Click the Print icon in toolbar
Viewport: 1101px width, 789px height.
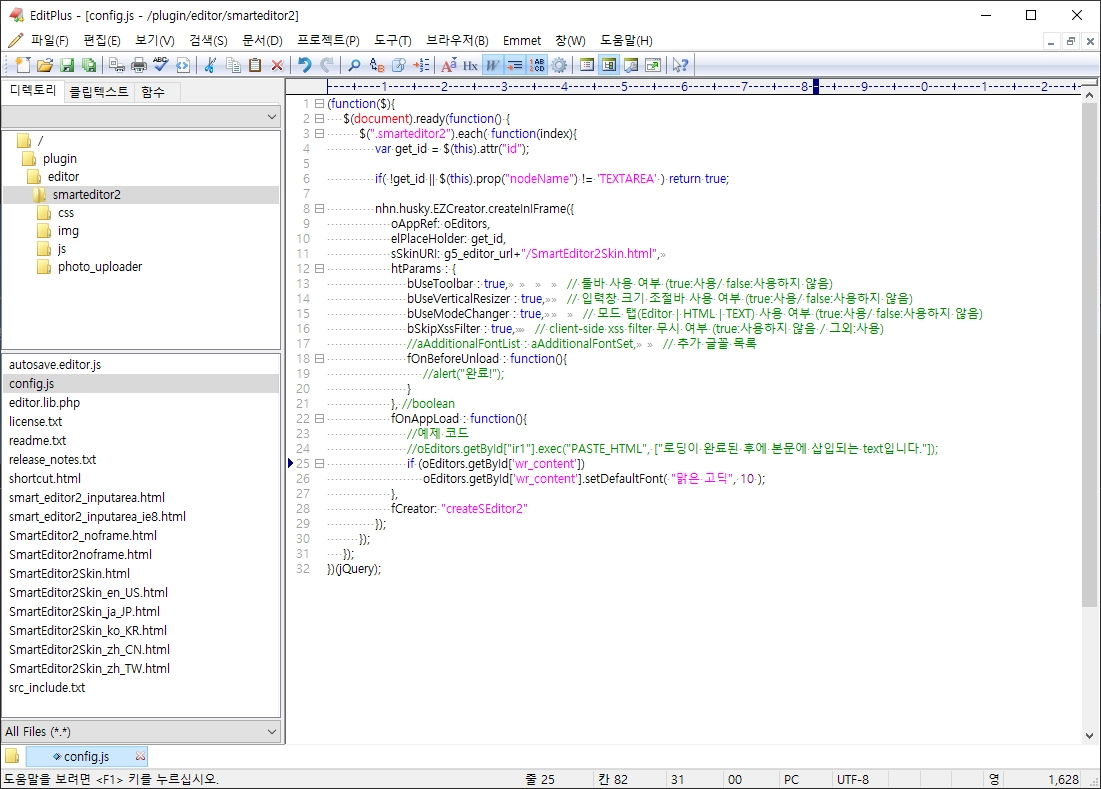tap(139, 65)
